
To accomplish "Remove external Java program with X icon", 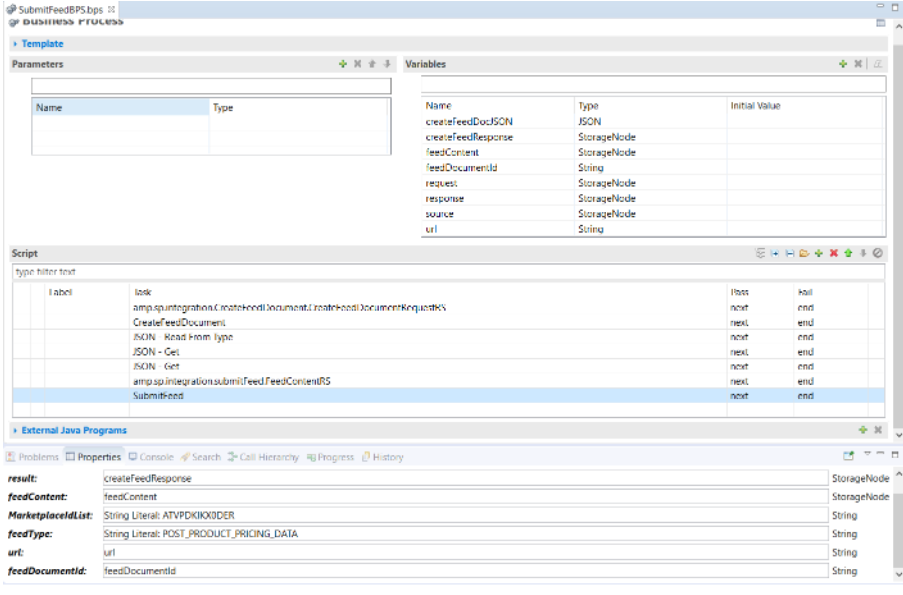I will pos(878,430).
